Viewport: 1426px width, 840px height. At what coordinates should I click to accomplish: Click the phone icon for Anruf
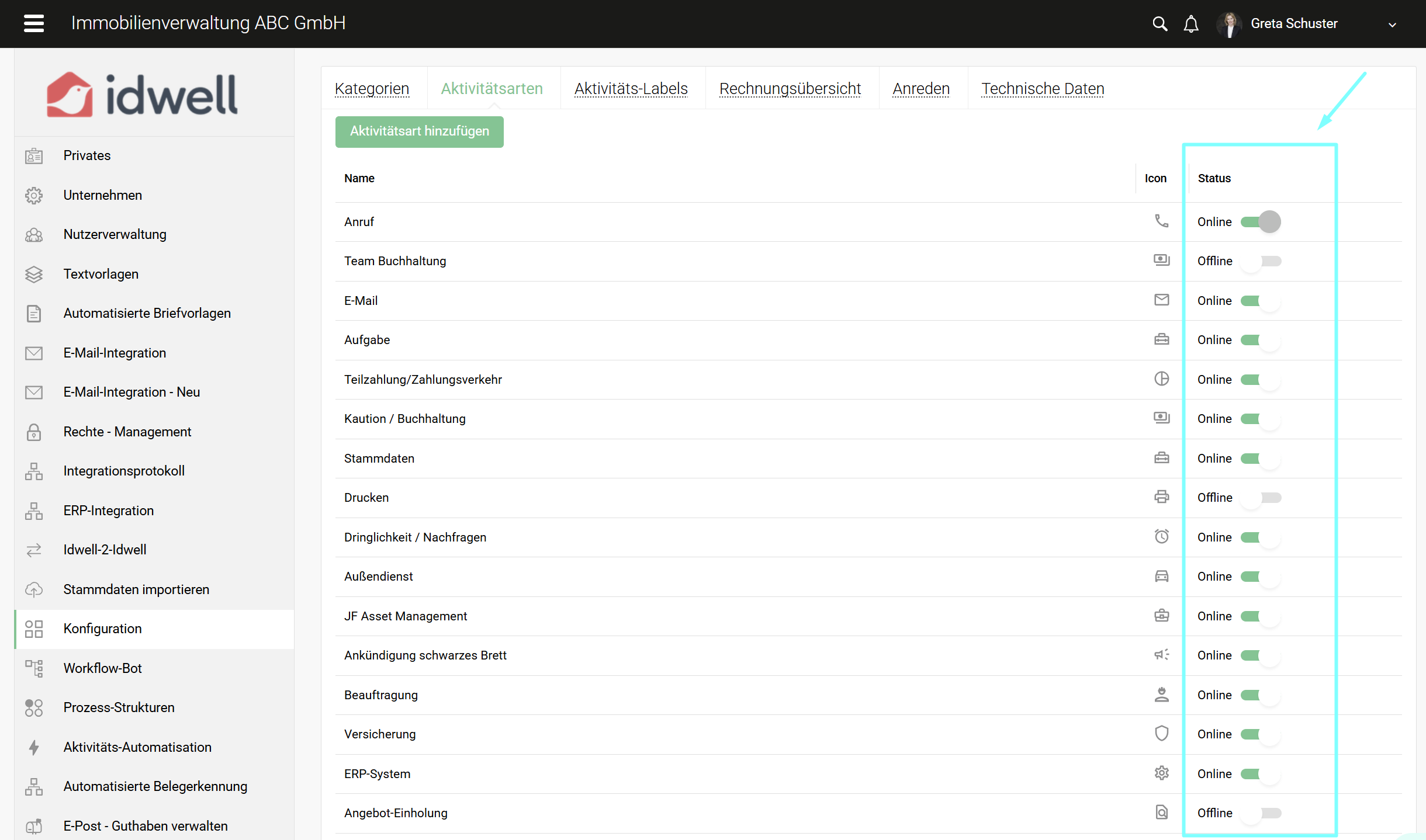tap(1161, 221)
